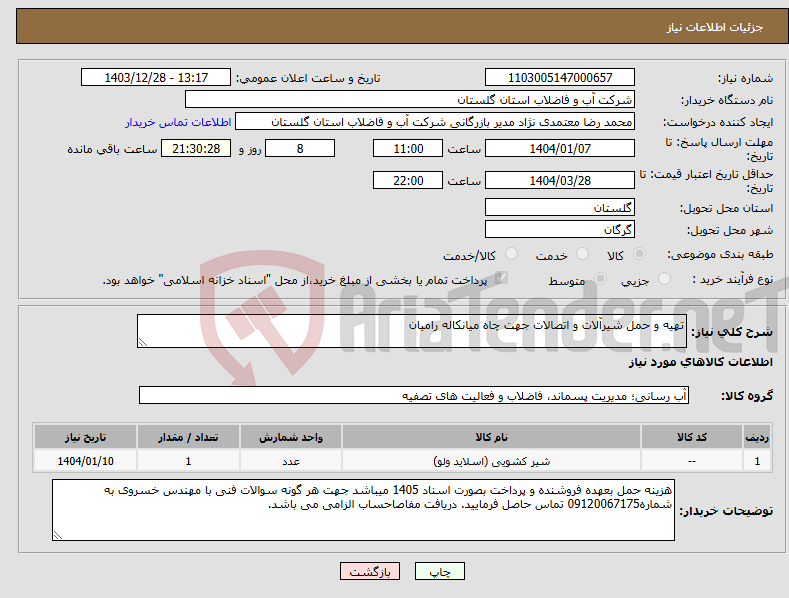Select the متوسط purchase type radio
789x598 pixels.
[x=600, y=278]
